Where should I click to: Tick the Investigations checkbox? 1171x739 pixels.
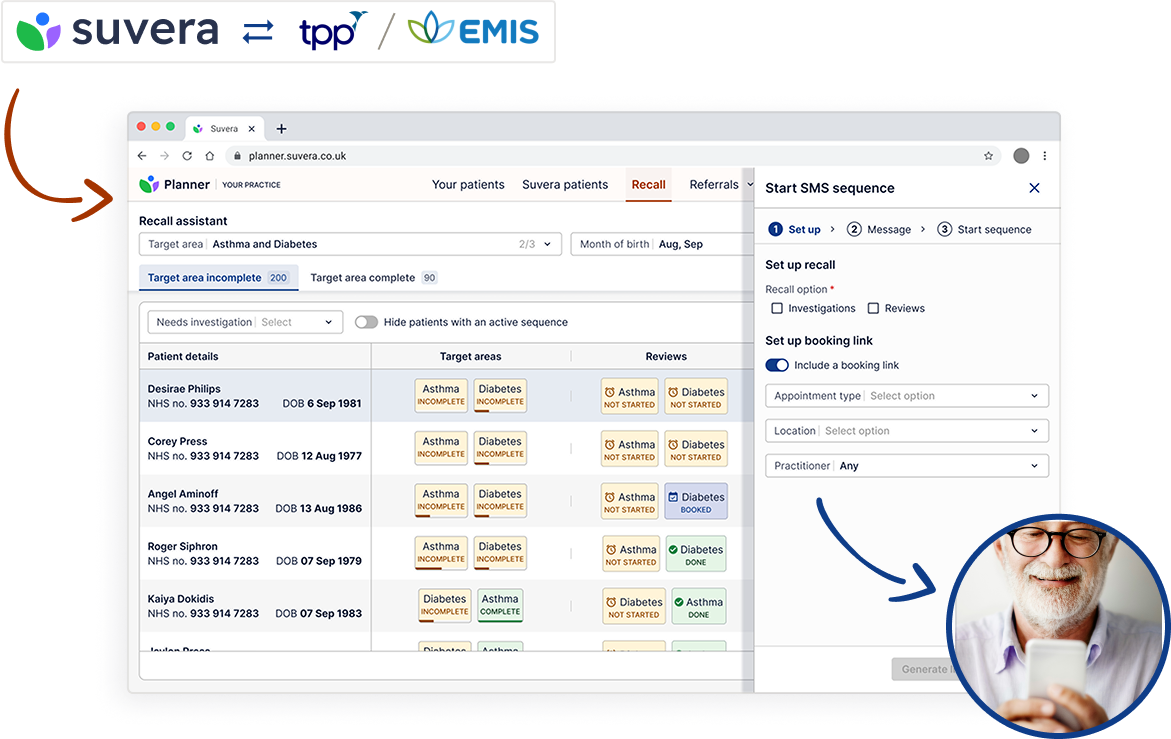[777, 308]
